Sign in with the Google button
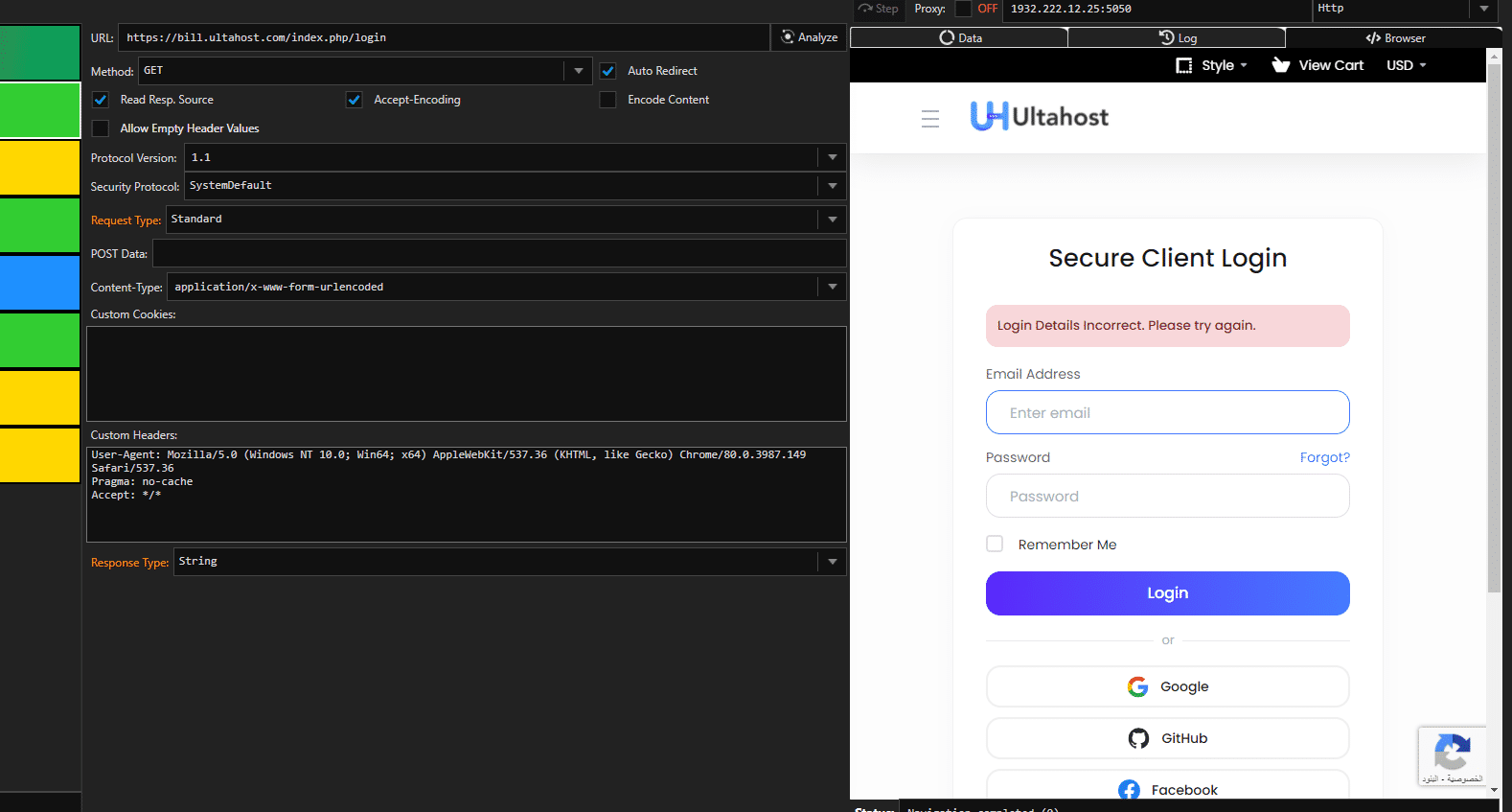This screenshot has height=812, width=1512. [x=1167, y=686]
